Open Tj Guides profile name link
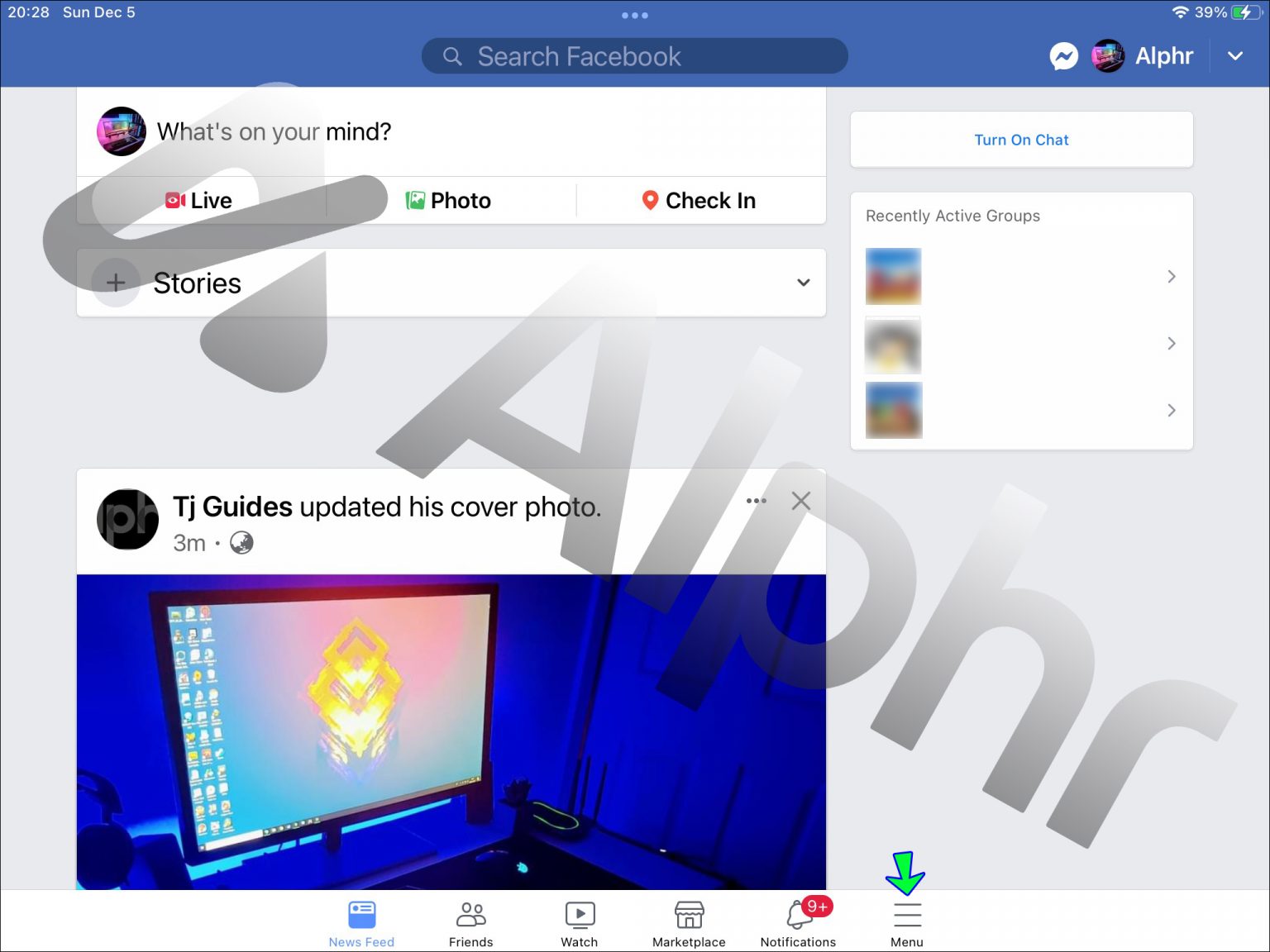This screenshot has height=952, width=1270. click(232, 507)
